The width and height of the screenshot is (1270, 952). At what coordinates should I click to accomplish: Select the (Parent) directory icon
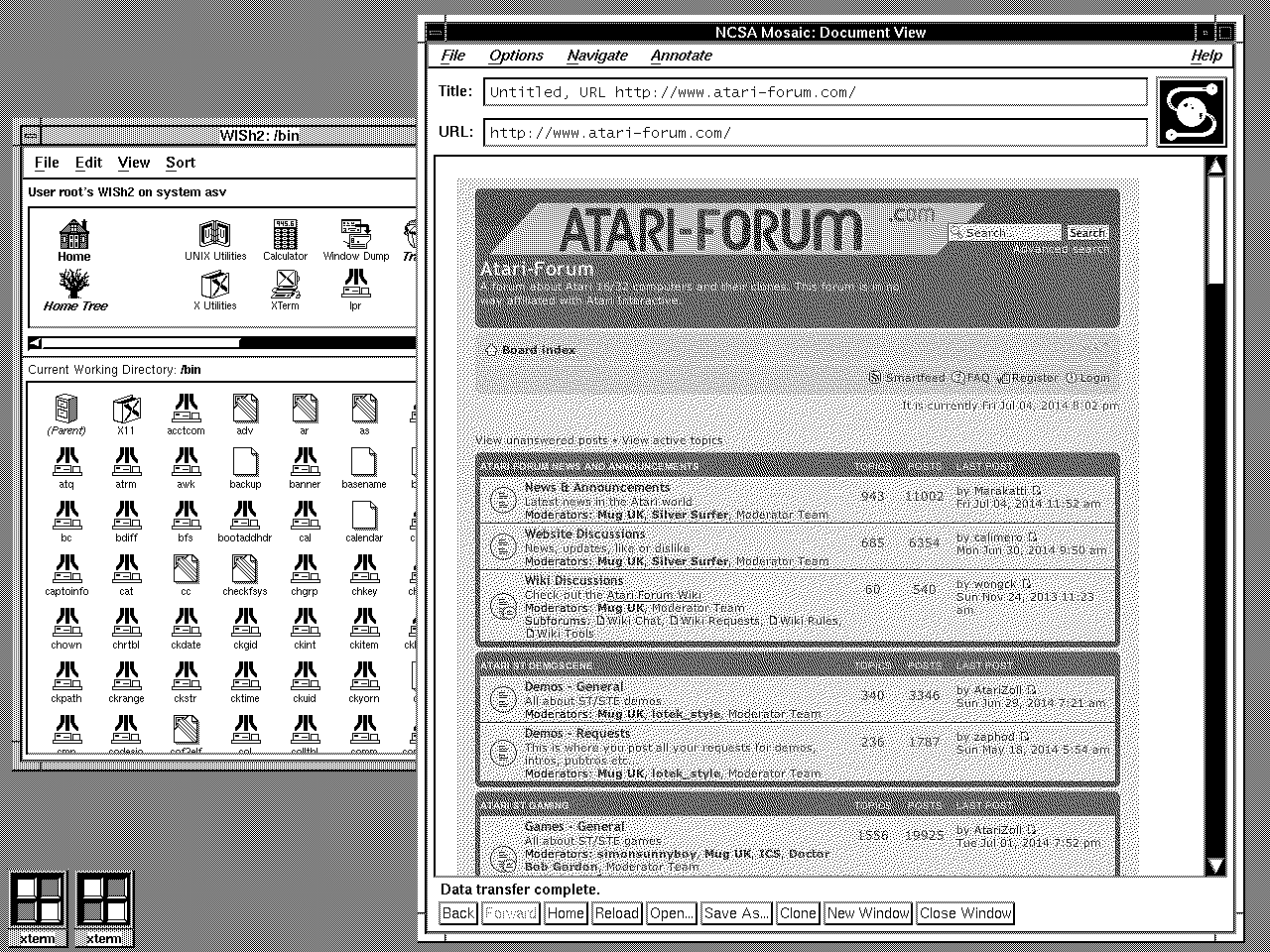tap(63, 410)
